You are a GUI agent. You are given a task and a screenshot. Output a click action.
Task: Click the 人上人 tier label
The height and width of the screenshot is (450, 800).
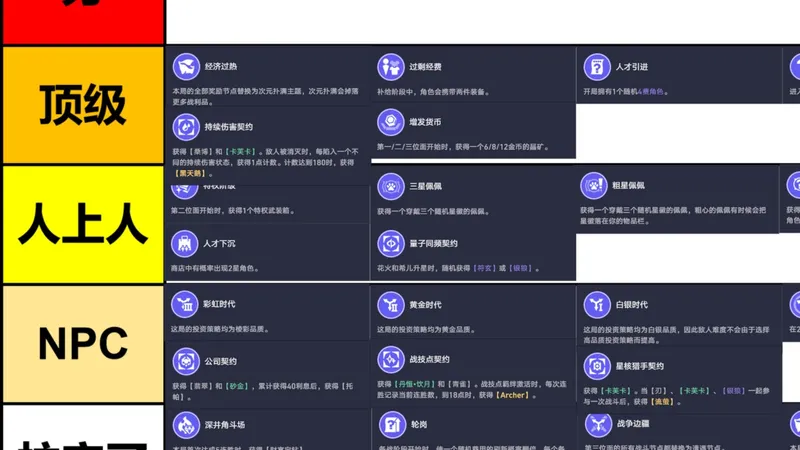pos(83,223)
